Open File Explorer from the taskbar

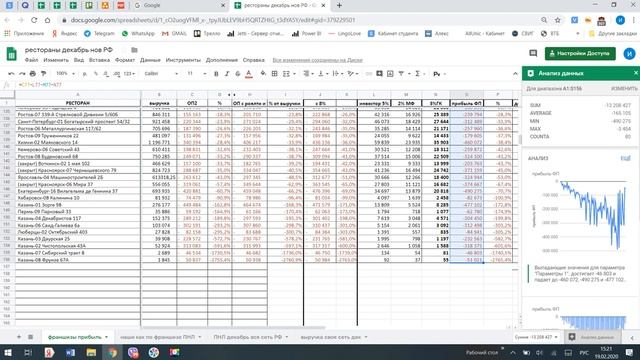(x=91, y=352)
